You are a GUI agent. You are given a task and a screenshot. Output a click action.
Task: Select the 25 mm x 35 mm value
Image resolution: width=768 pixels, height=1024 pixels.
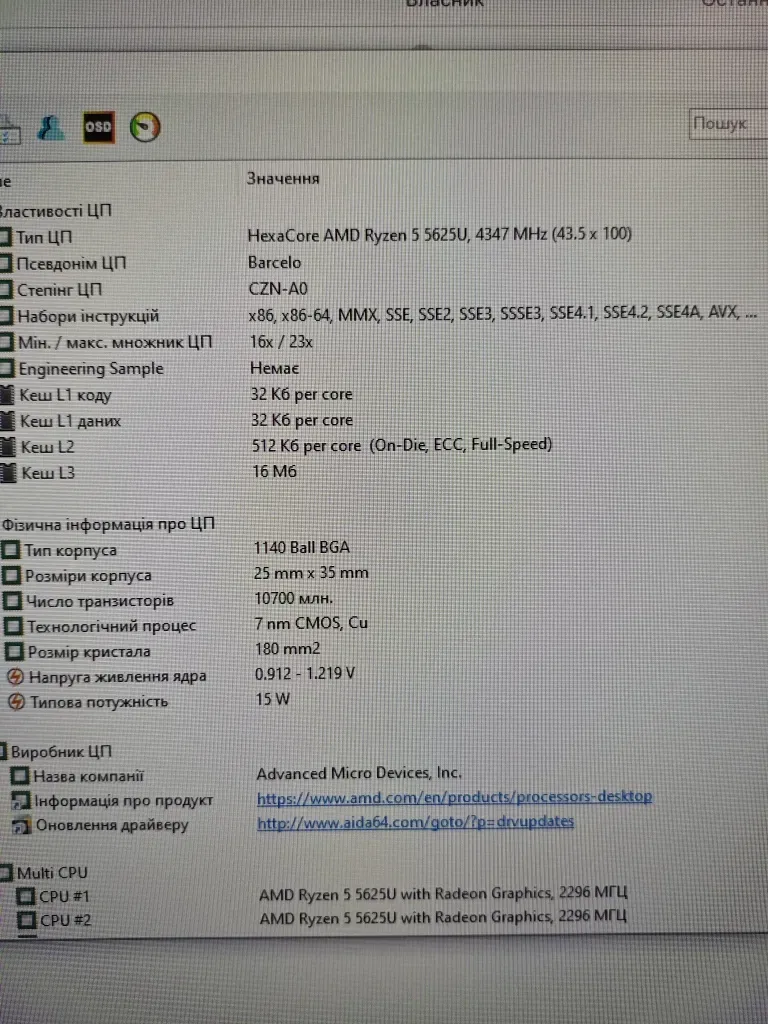[311, 573]
